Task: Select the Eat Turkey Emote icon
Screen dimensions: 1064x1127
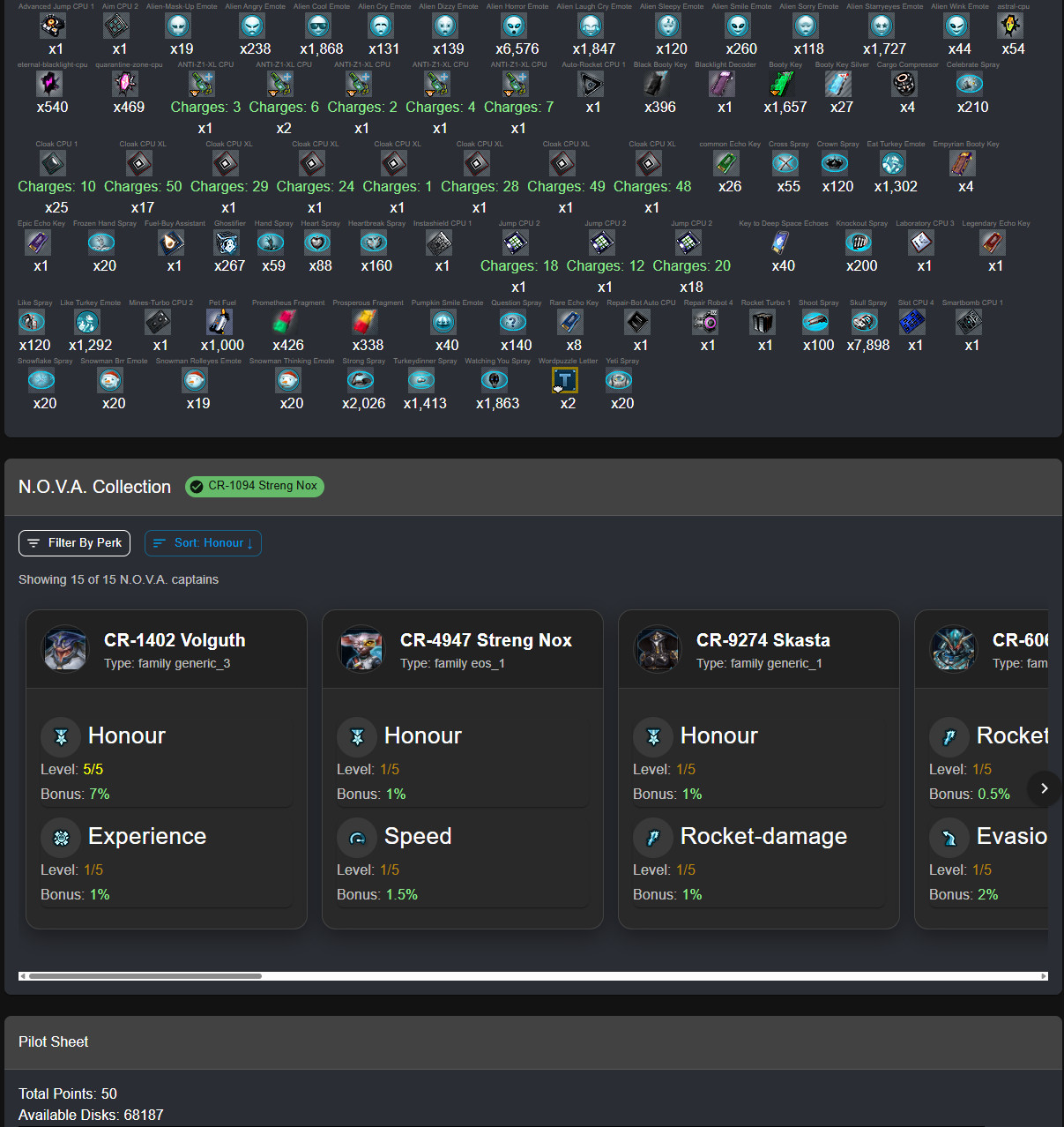Action: tap(893, 164)
